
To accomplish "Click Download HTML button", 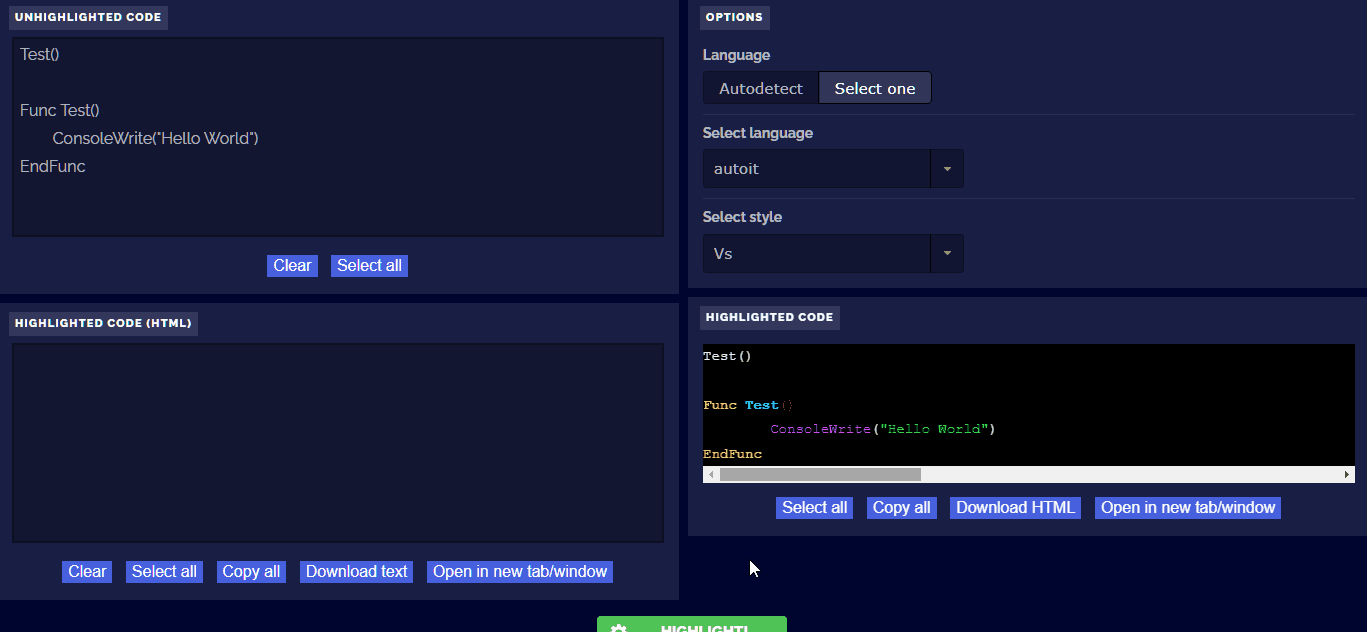I will 1015,507.
